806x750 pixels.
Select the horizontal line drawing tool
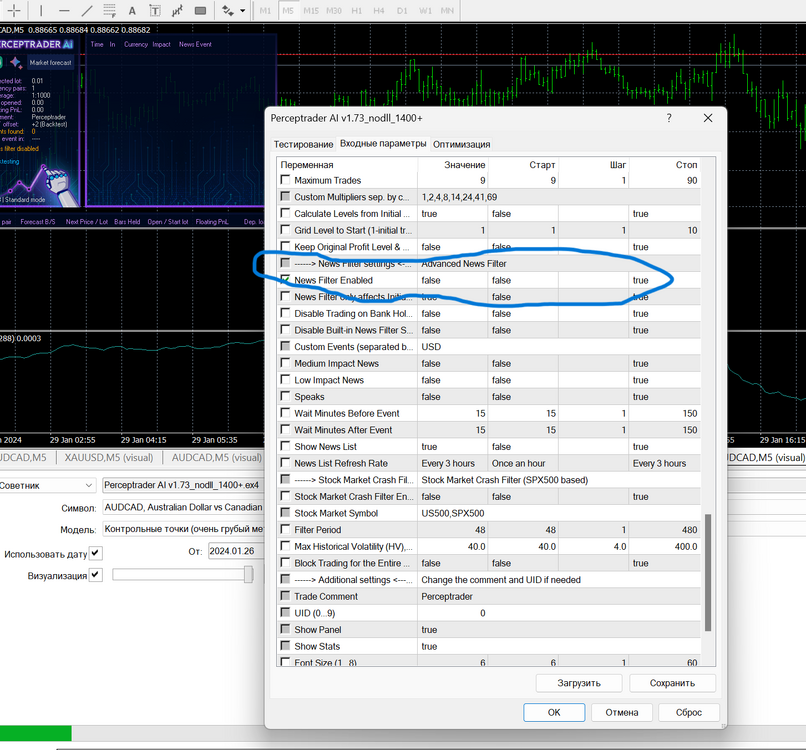[x=64, y=10]
